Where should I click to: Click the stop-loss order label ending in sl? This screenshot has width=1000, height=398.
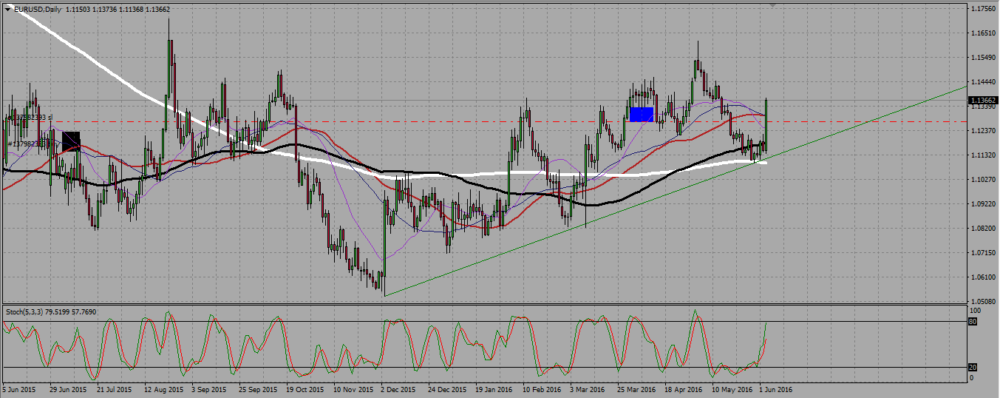tap(27, 117)
